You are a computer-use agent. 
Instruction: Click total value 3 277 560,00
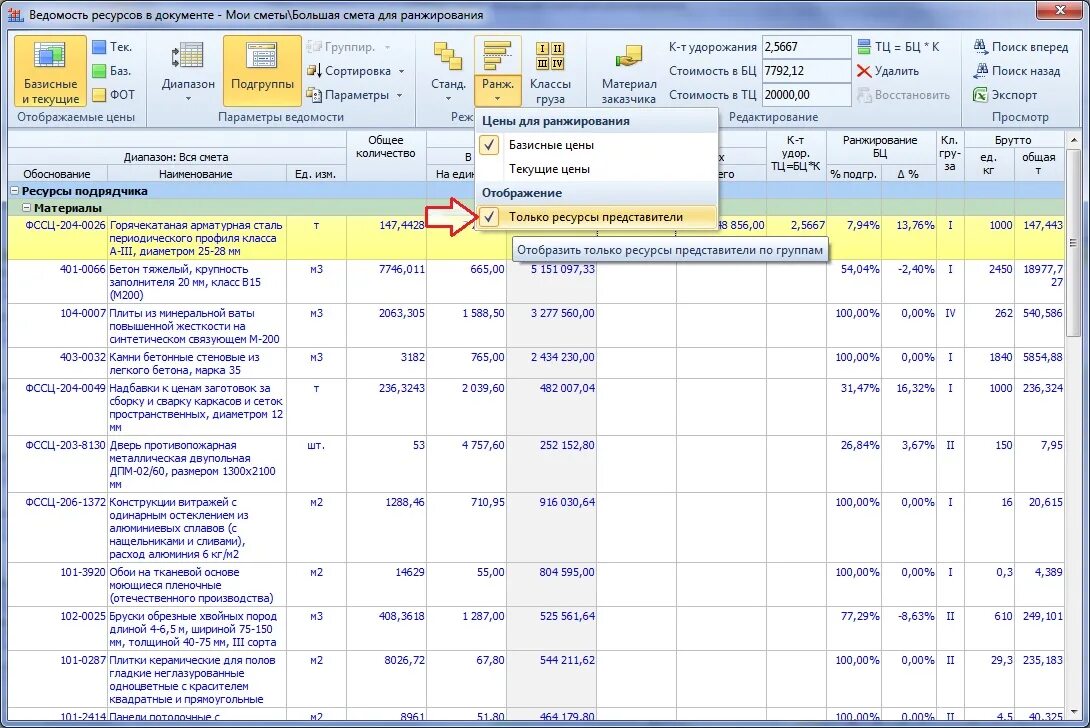coord(562,314)
